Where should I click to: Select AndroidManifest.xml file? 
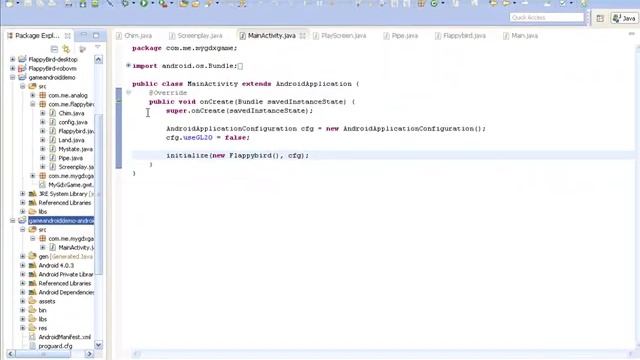coord(64,337)
